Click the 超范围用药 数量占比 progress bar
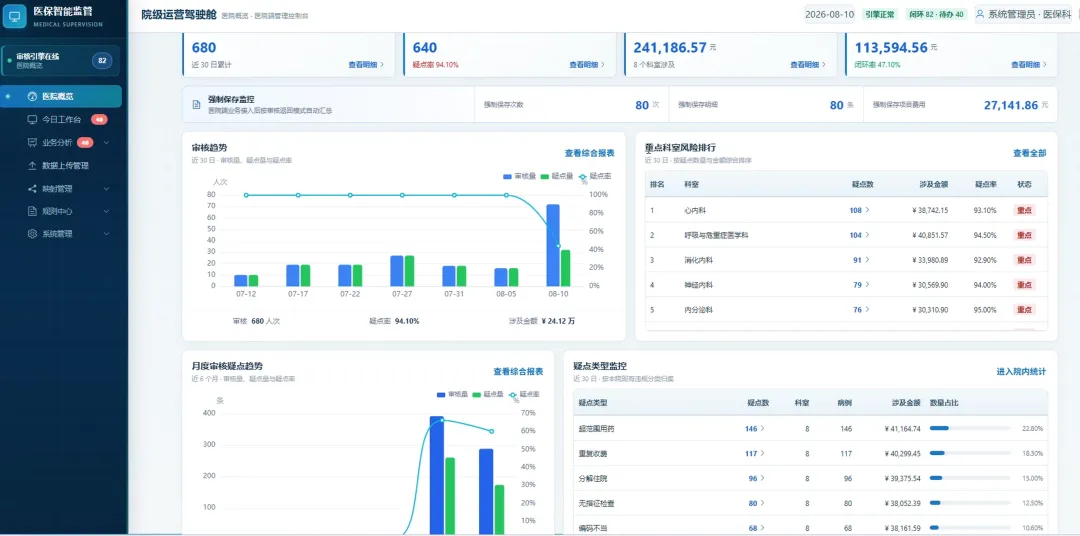 [x=970, y=429]
